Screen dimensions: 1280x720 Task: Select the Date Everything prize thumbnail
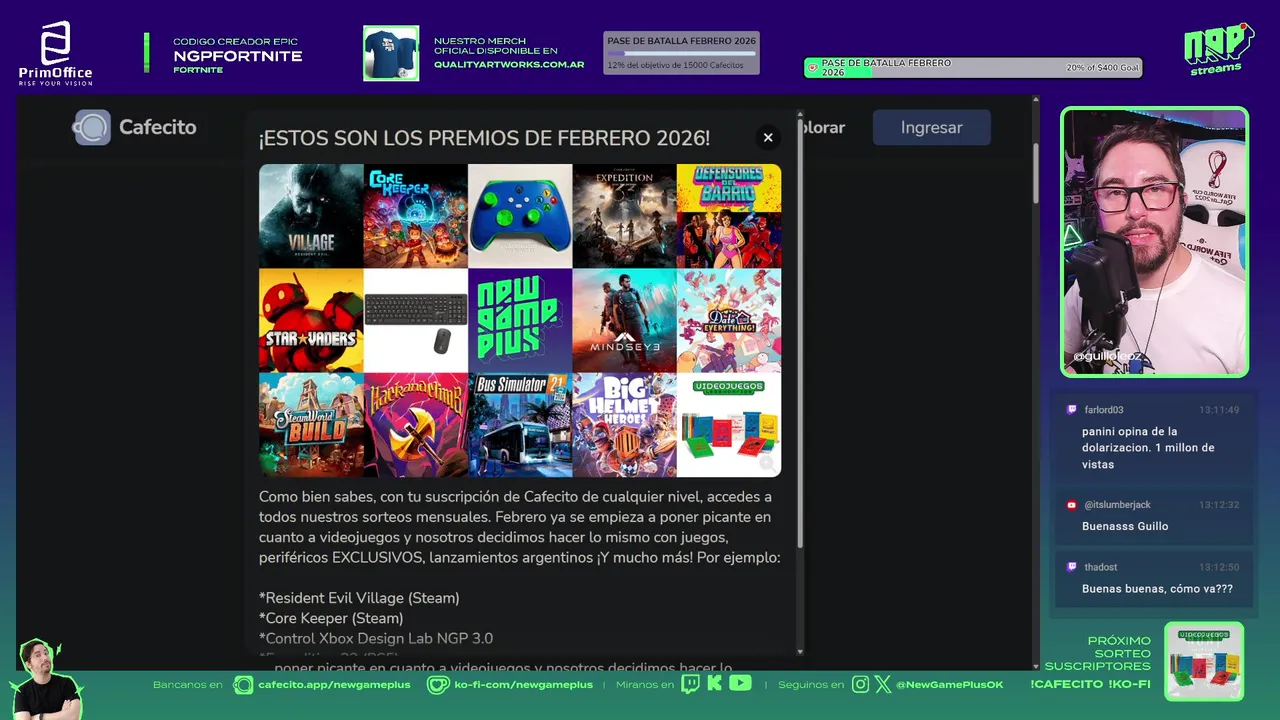[x=729, y=320]
